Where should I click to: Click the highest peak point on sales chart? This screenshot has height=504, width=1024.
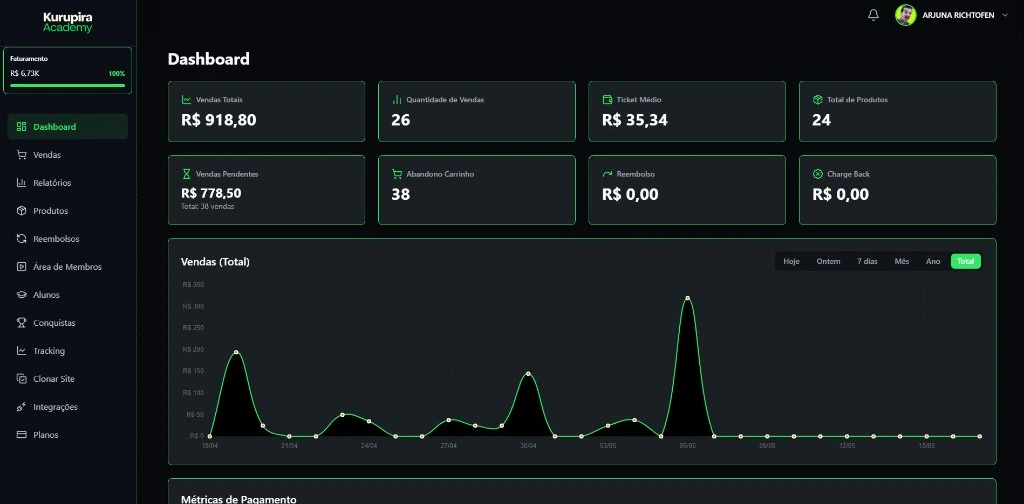tap(688, 298)
